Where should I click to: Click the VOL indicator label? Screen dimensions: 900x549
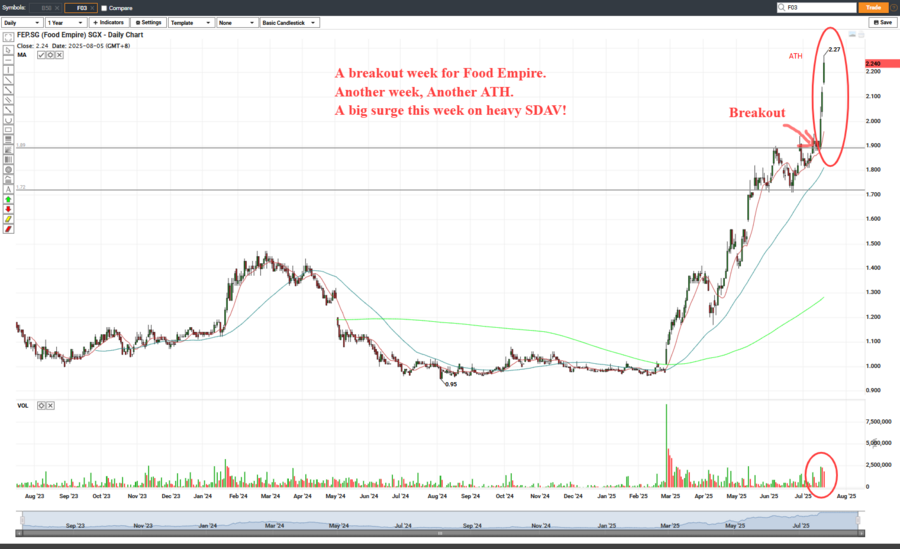pyautogui.click(x=23, y=405)
